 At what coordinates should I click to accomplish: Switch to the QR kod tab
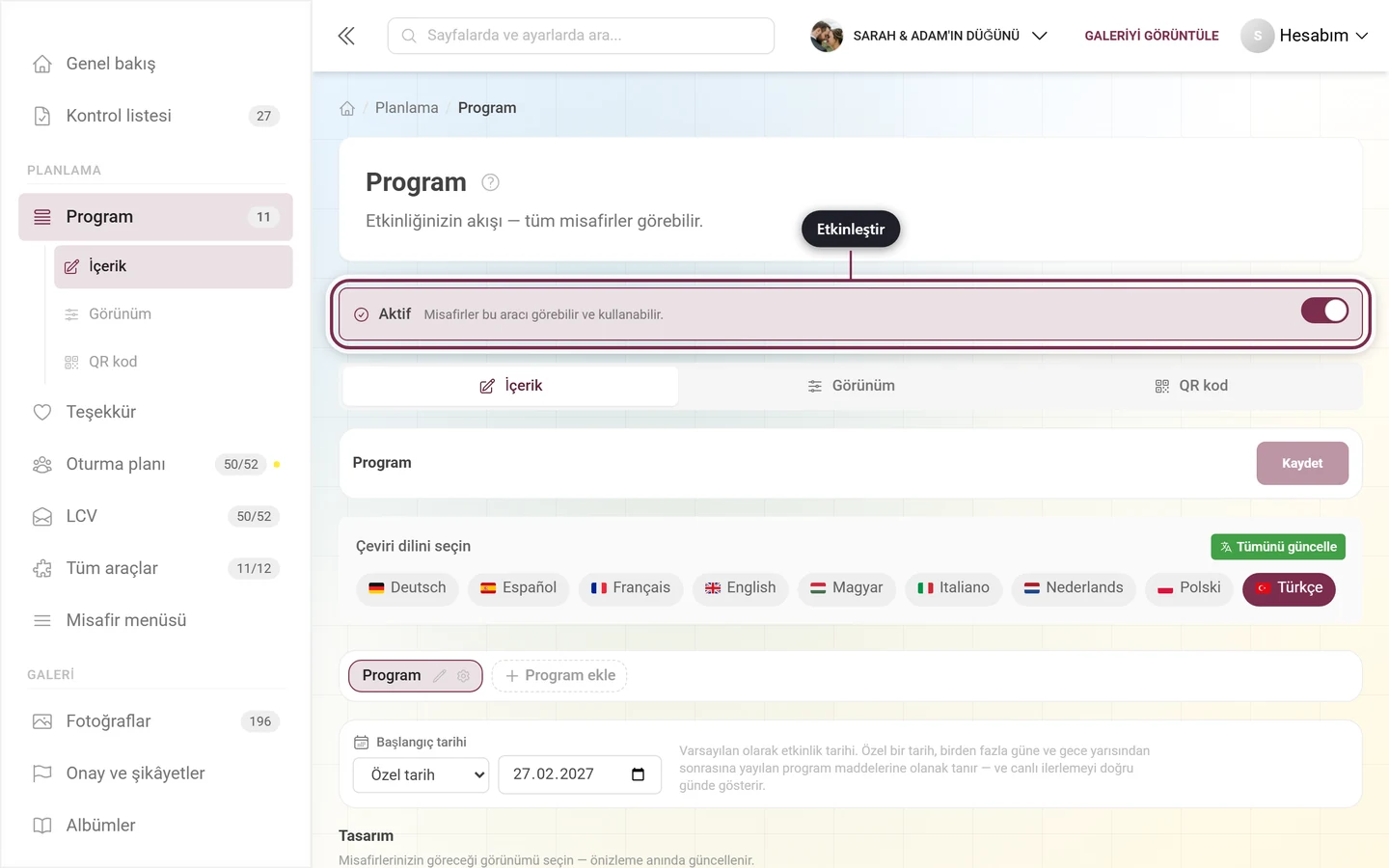tap(1191, 386)
